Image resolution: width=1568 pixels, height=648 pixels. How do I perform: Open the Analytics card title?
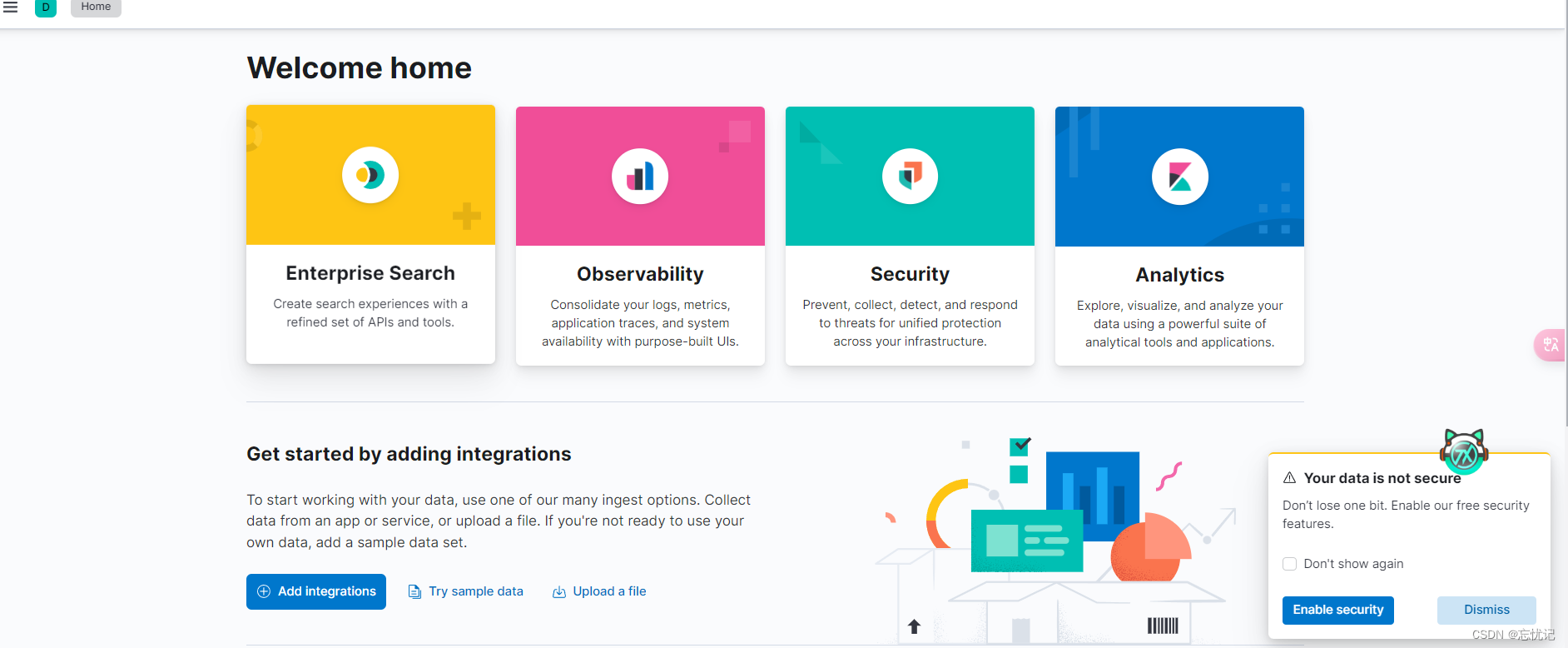(1179, 275)
